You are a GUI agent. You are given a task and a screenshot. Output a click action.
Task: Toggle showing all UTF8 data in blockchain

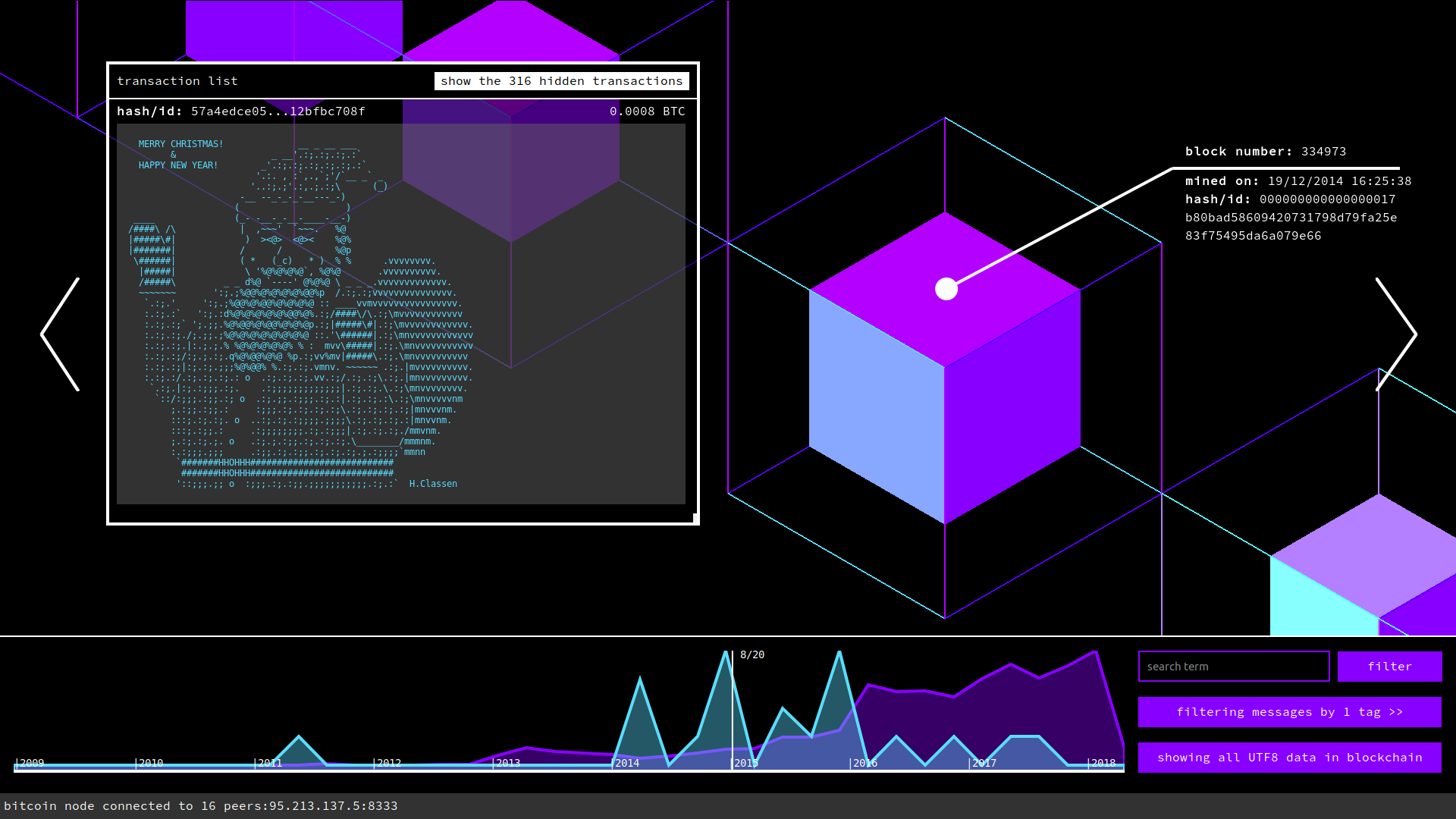(x=1289, y=758)
